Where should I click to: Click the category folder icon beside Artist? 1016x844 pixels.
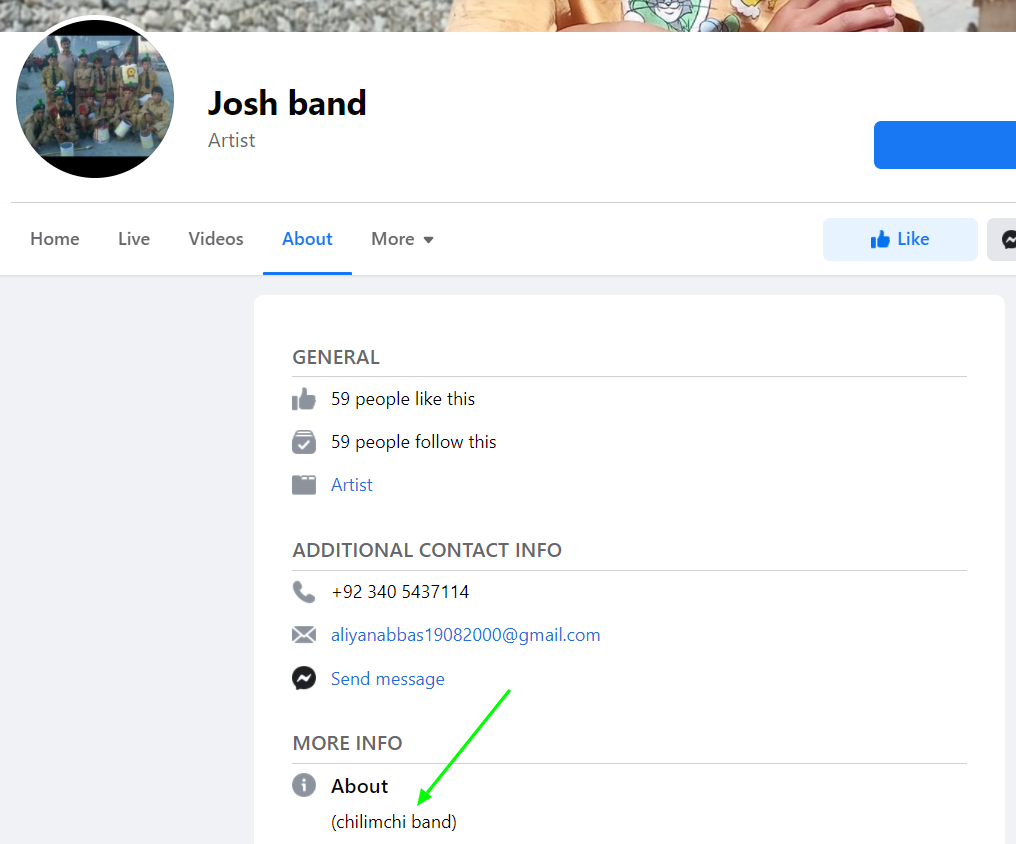point(304,485)
